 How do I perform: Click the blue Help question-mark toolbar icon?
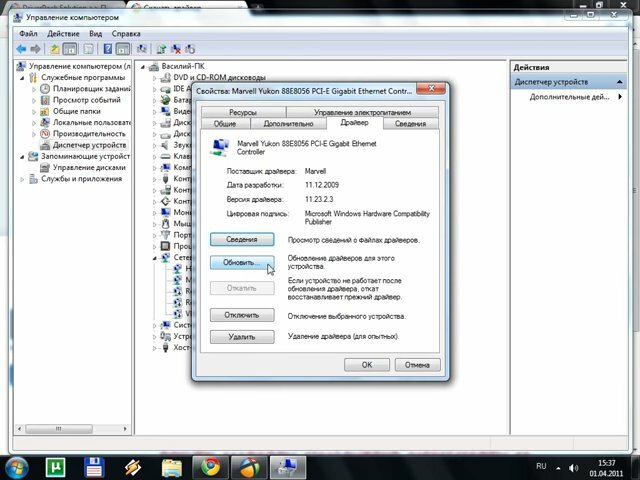[108, 49]
